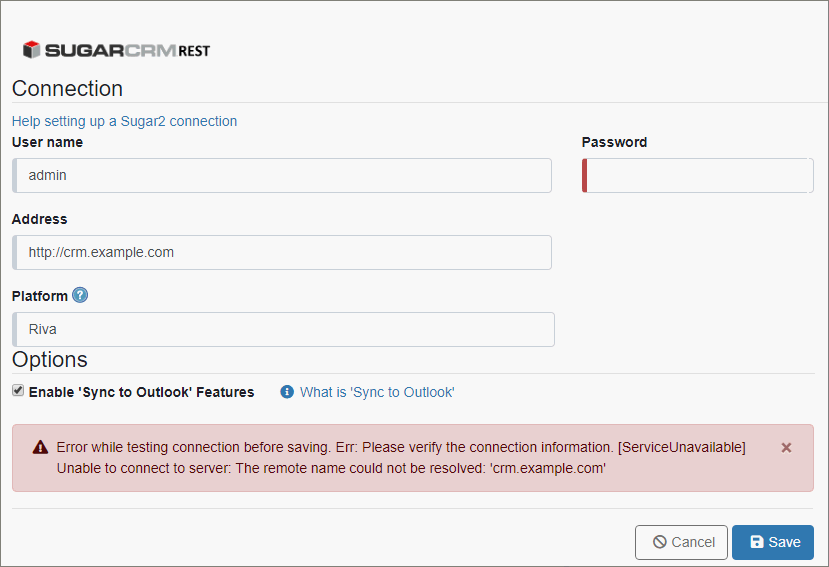This screenshot has width=829, height=567.
Task: Click the Address label
Action: pos(40,219)
